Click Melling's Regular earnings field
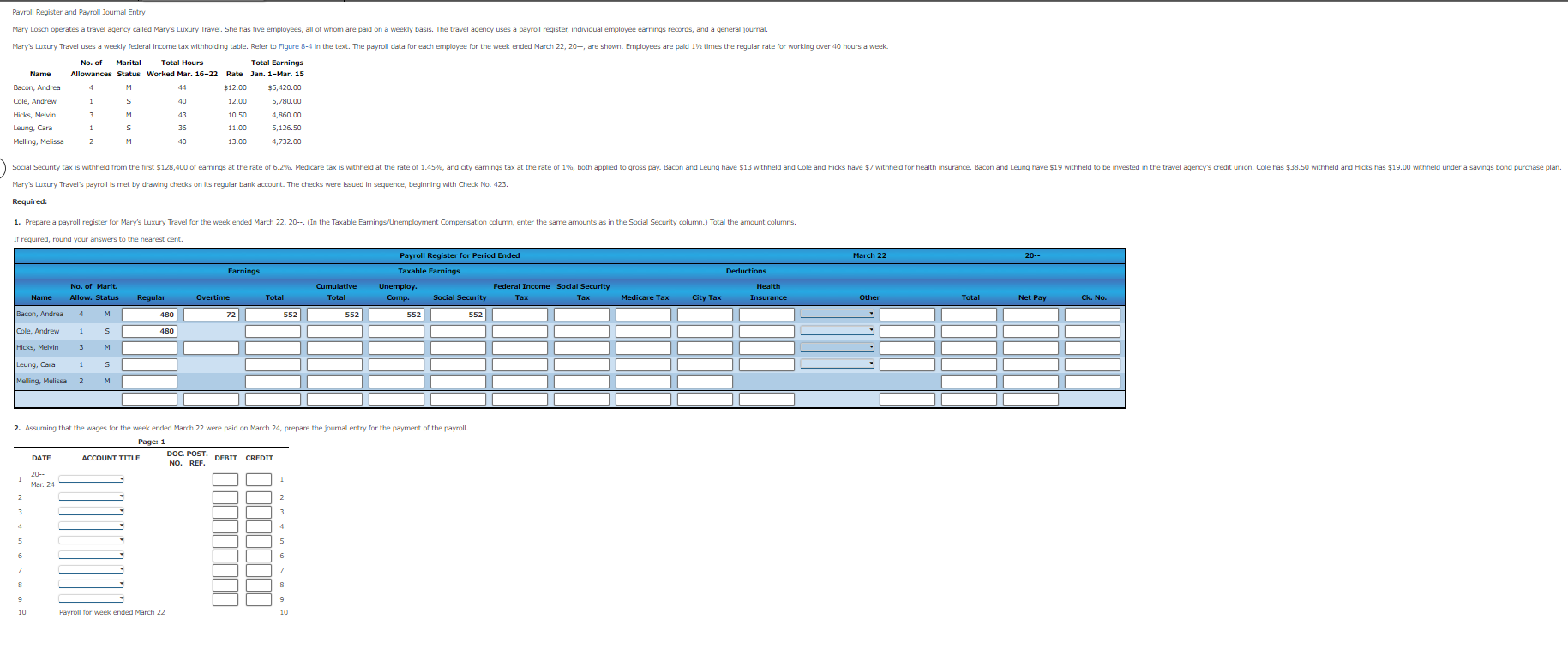The height and width of the screenshot is (661, 1568). (x=149, y=382)
